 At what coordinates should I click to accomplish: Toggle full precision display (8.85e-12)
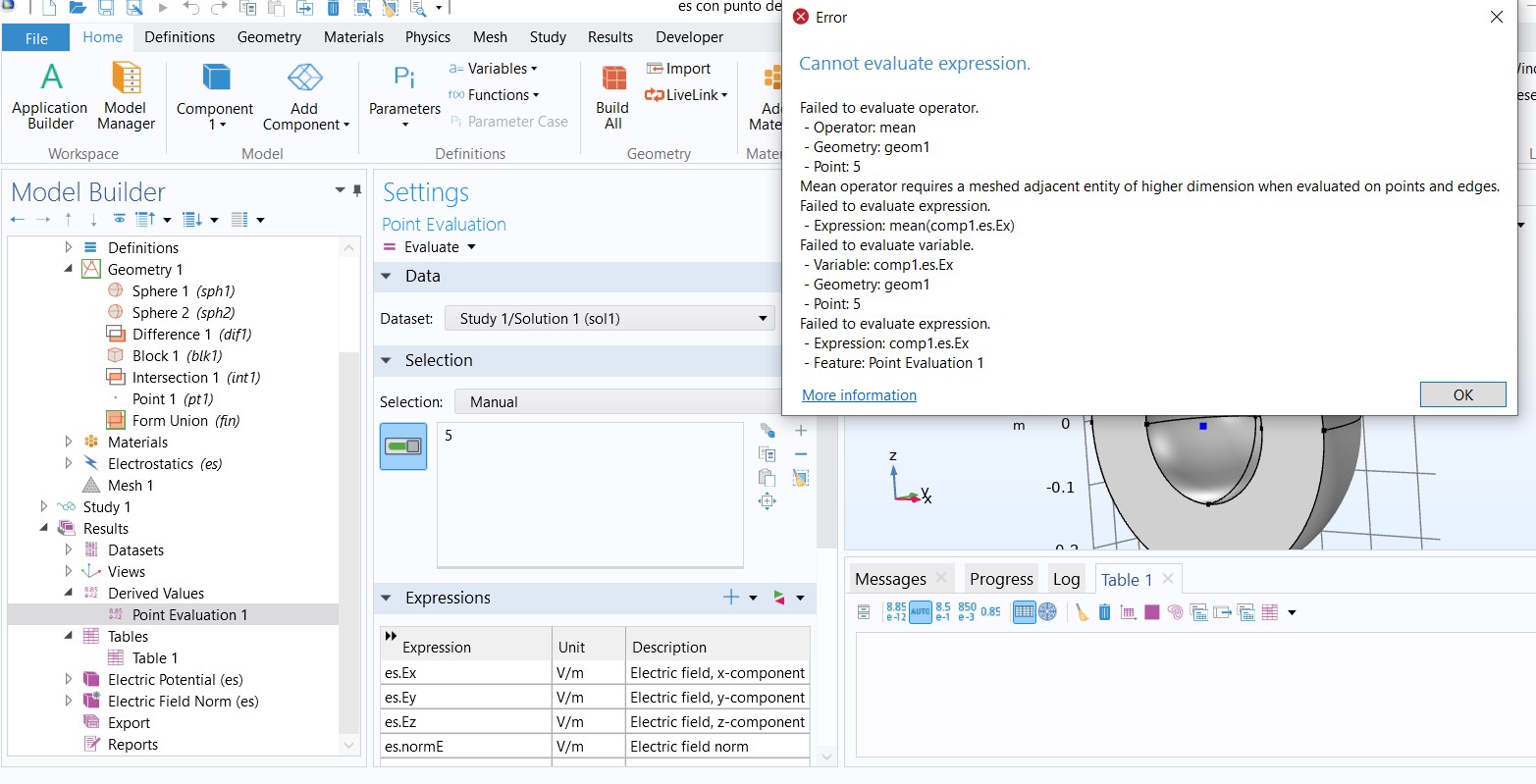896,612
